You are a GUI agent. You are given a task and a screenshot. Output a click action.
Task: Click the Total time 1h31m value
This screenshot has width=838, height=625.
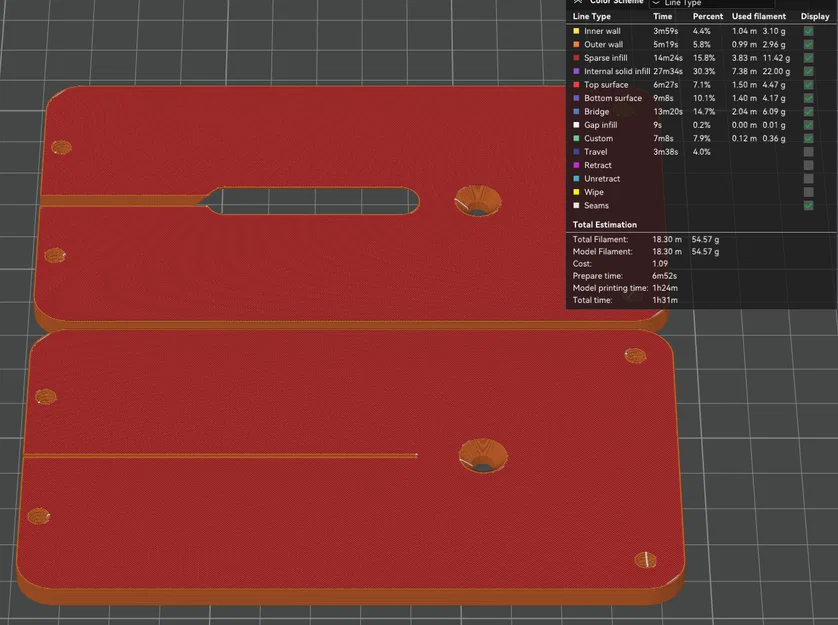point(665,300)
